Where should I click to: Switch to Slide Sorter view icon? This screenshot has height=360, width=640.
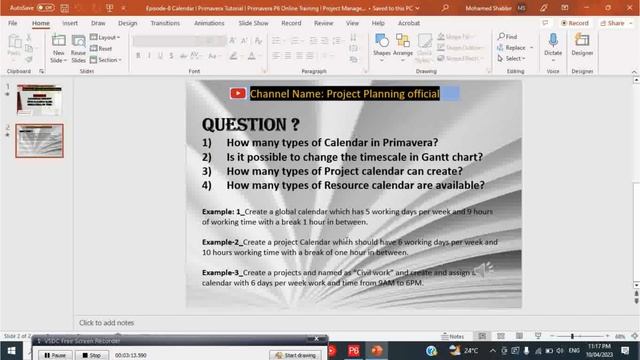point(501,336)
